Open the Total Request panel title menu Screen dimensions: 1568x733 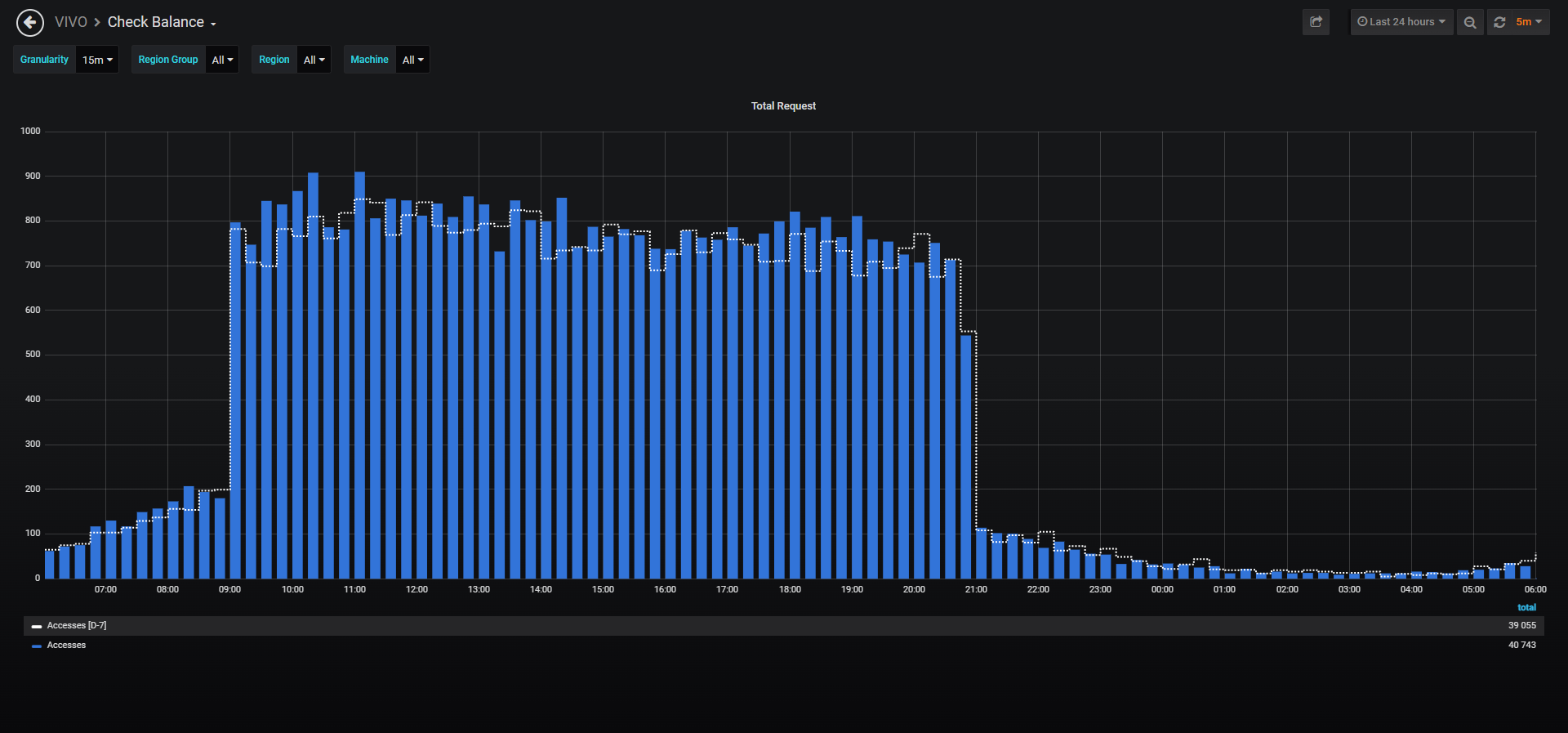pyautogui.click(x=783, y=106)
